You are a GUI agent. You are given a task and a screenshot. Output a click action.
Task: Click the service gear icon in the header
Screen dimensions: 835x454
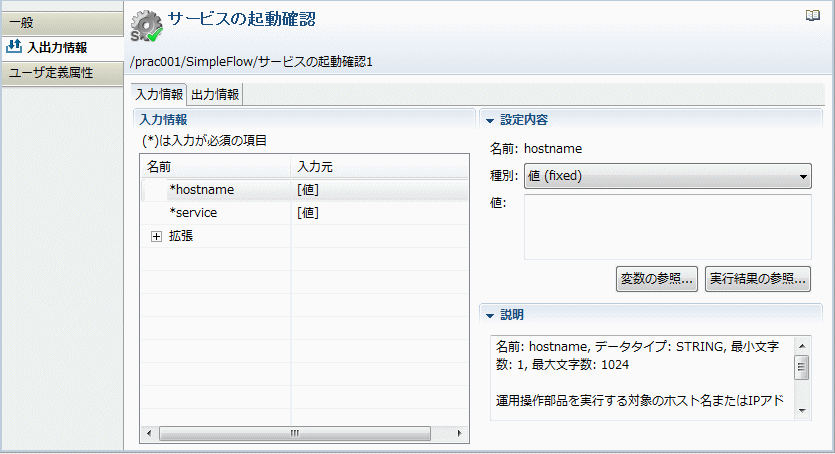click(146, 26)
